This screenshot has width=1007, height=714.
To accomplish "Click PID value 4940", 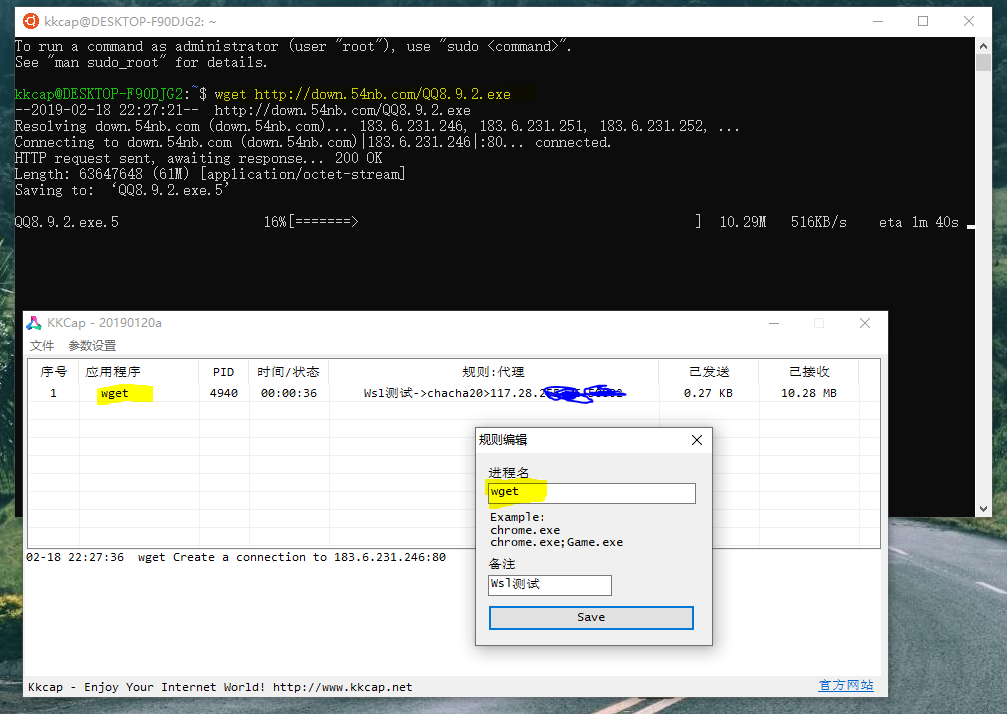I will point(223,393).
